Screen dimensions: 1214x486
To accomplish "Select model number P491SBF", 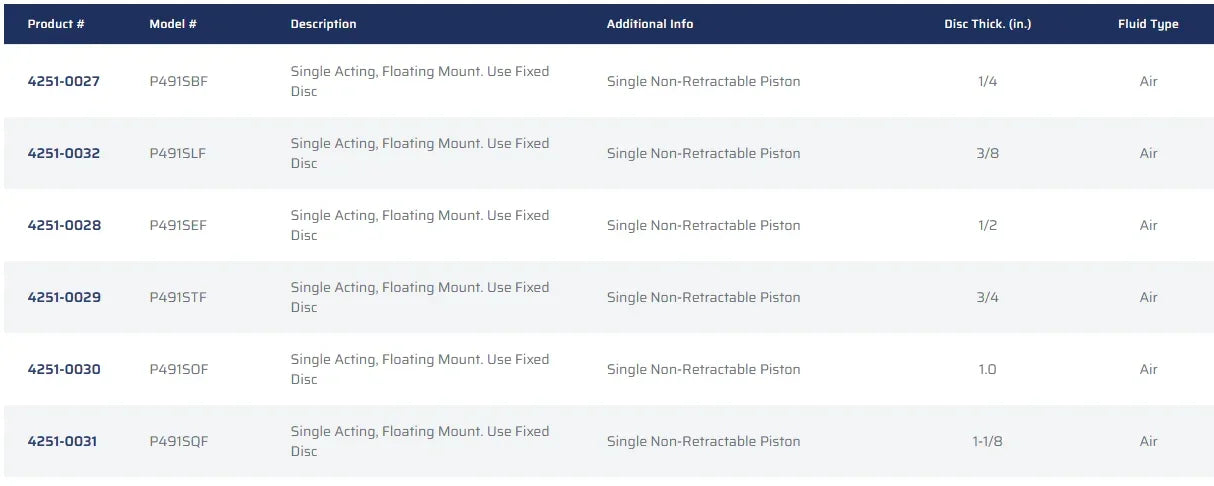I will point(179,81).
